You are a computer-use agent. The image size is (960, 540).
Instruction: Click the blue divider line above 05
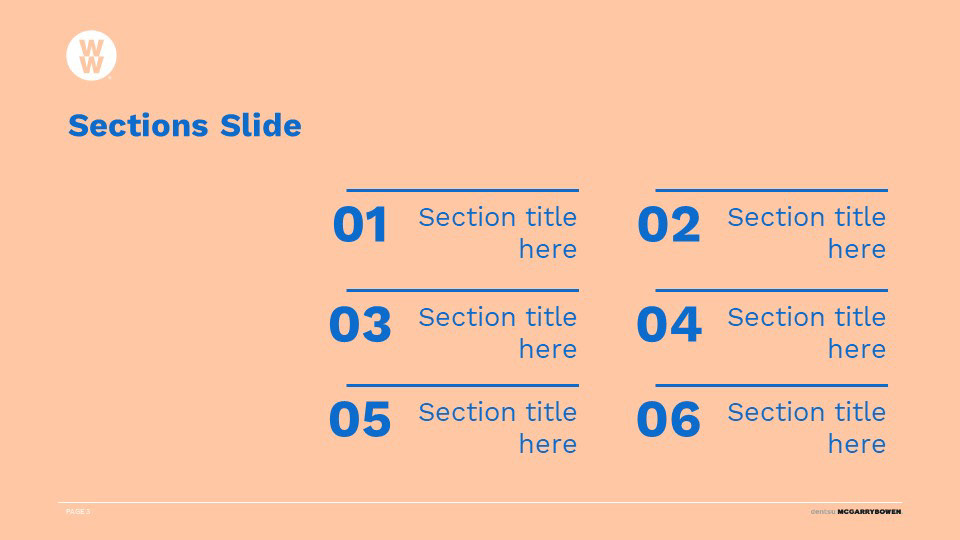coord(462,385)
